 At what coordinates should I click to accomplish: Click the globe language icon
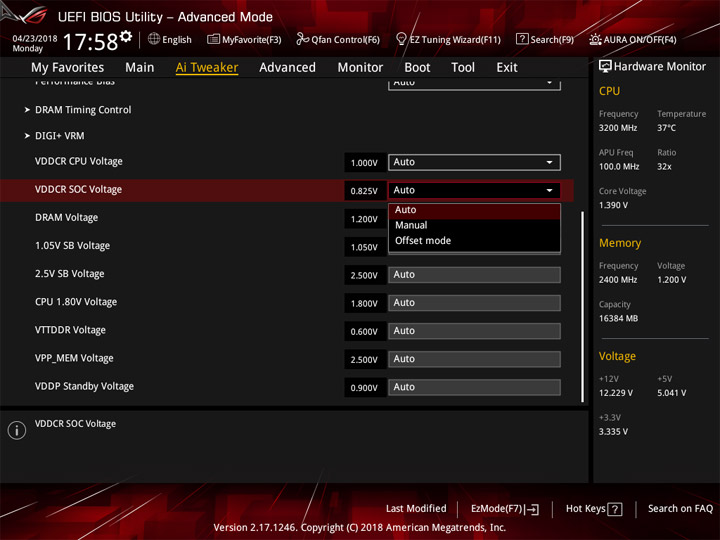tap(154, 39)
